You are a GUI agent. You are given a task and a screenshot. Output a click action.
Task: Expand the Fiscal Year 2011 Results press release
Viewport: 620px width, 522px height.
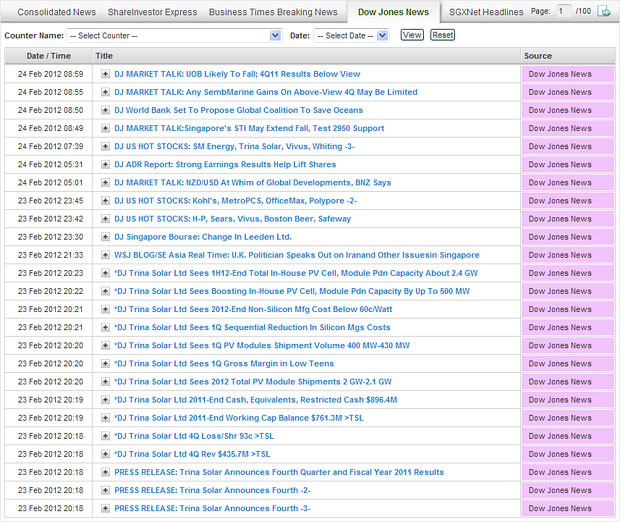tap(105, 472)
